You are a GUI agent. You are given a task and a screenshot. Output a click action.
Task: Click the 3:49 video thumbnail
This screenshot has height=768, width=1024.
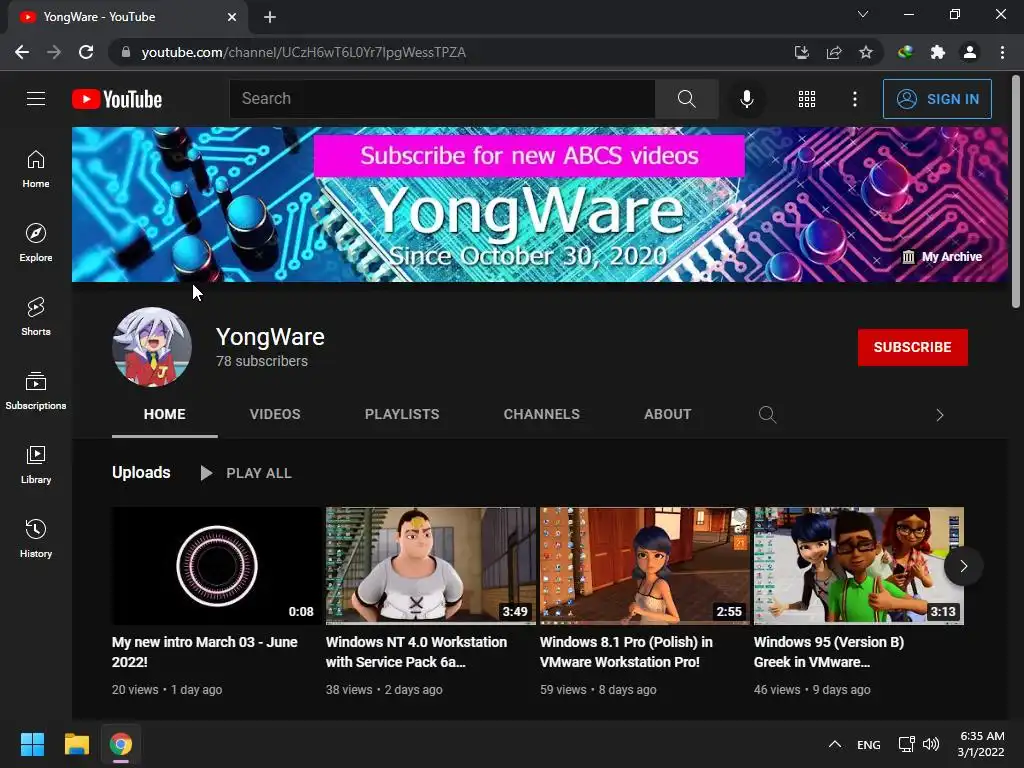click(431, 566)
